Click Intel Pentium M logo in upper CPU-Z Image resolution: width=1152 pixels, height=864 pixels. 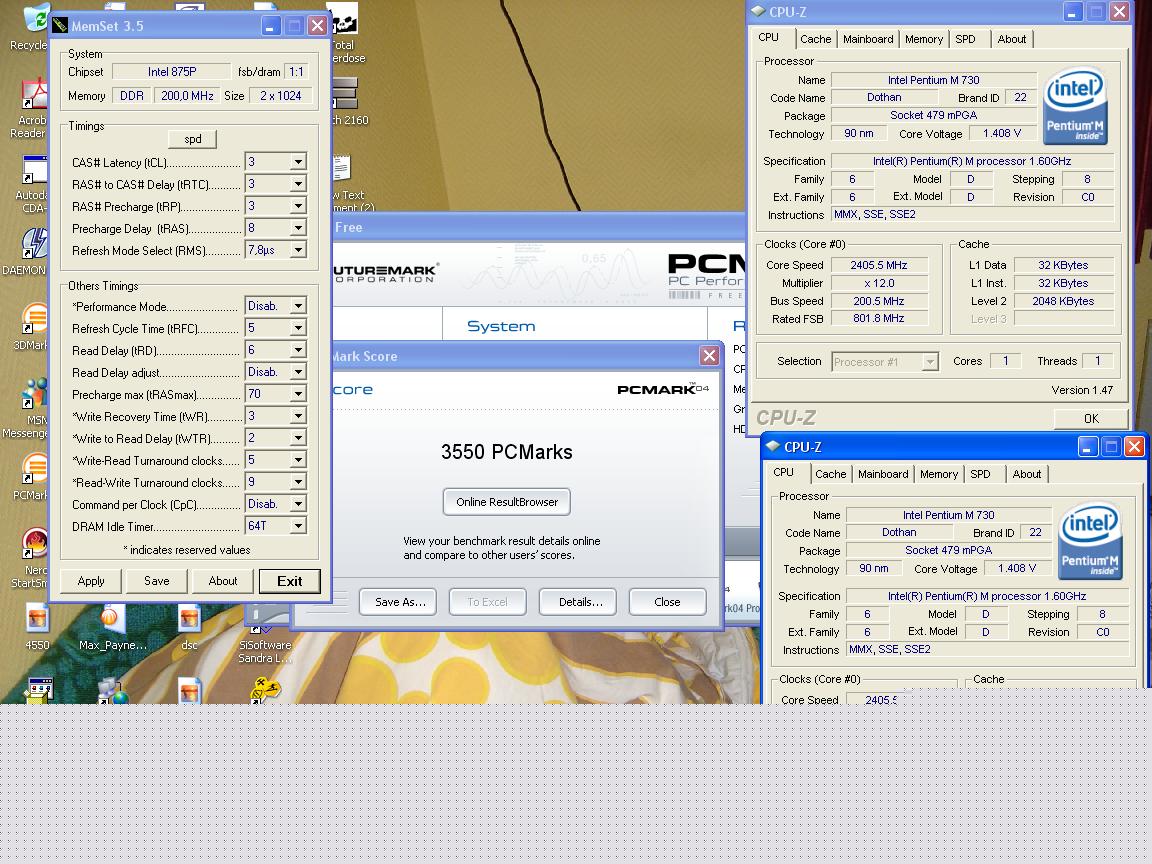1075,106
